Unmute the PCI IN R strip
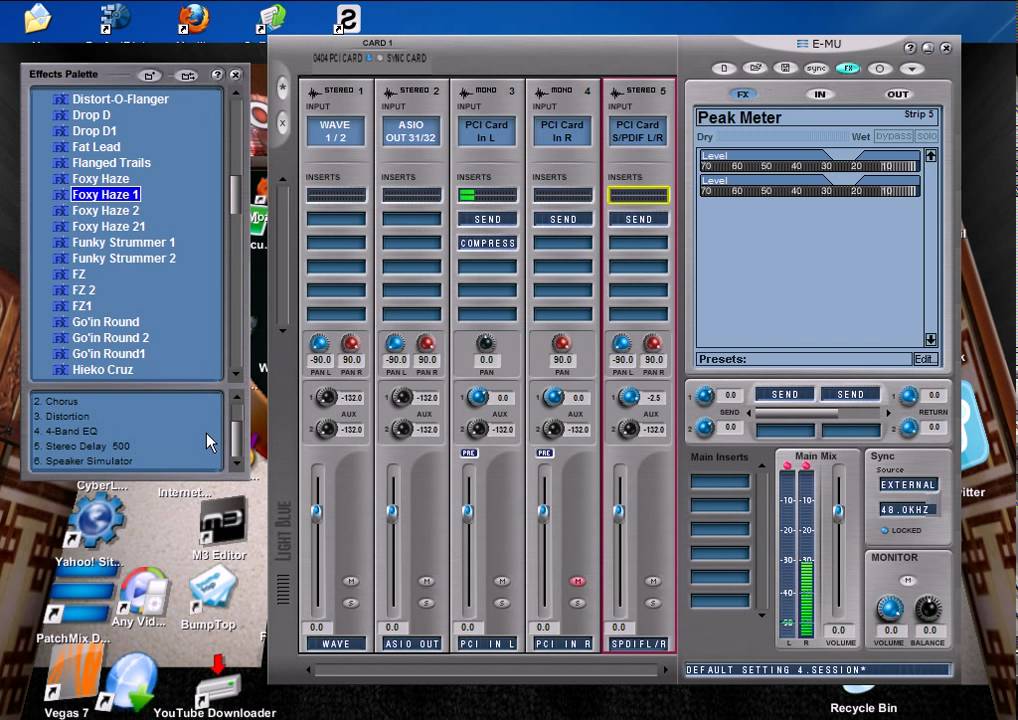This screenshot has height=720, width=1018. tap(577, 581)
